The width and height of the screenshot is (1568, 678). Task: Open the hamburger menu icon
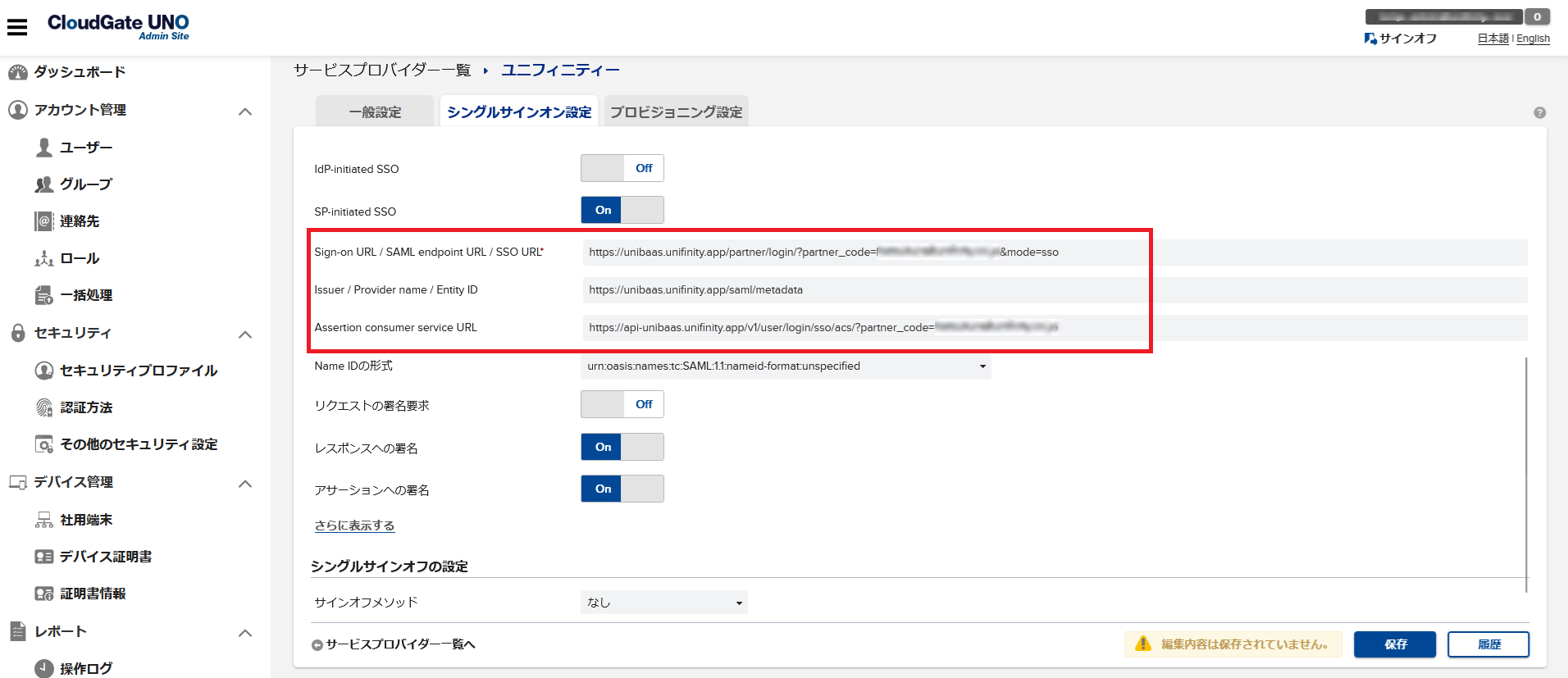17,27
